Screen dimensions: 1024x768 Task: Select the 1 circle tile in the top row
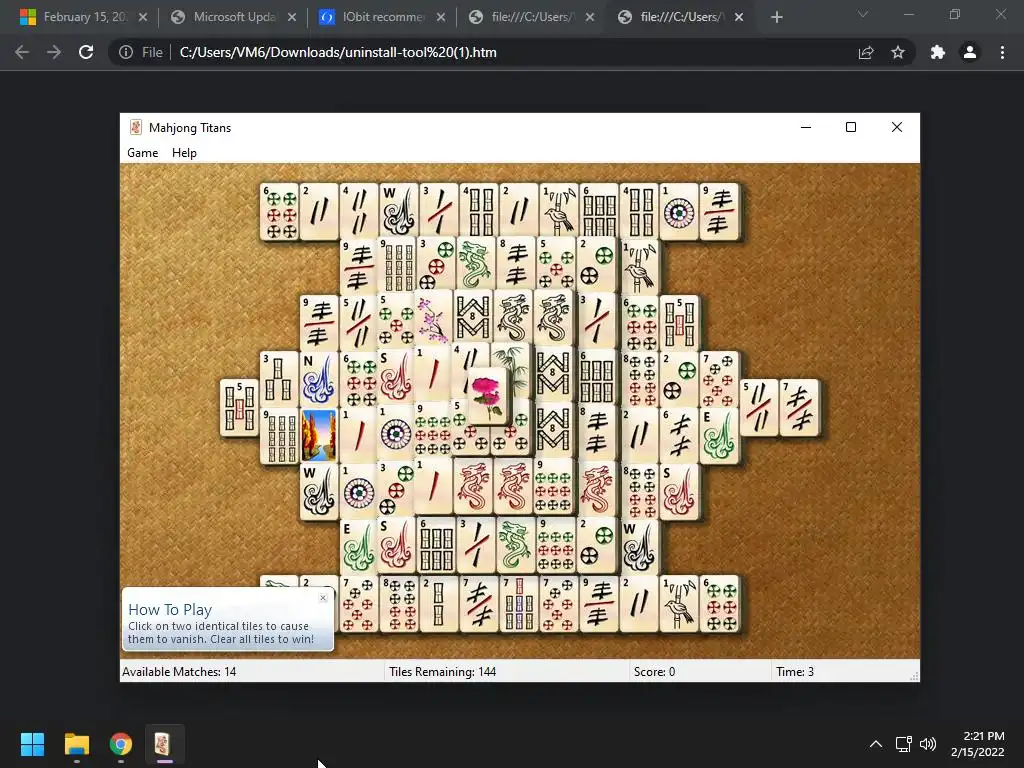coord(679,211)
